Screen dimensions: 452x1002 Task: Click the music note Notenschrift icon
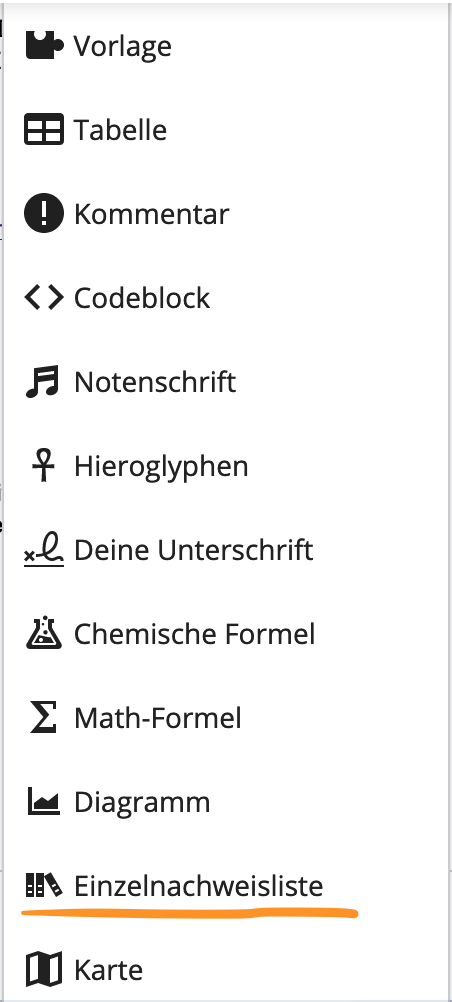tap(42, 382)
